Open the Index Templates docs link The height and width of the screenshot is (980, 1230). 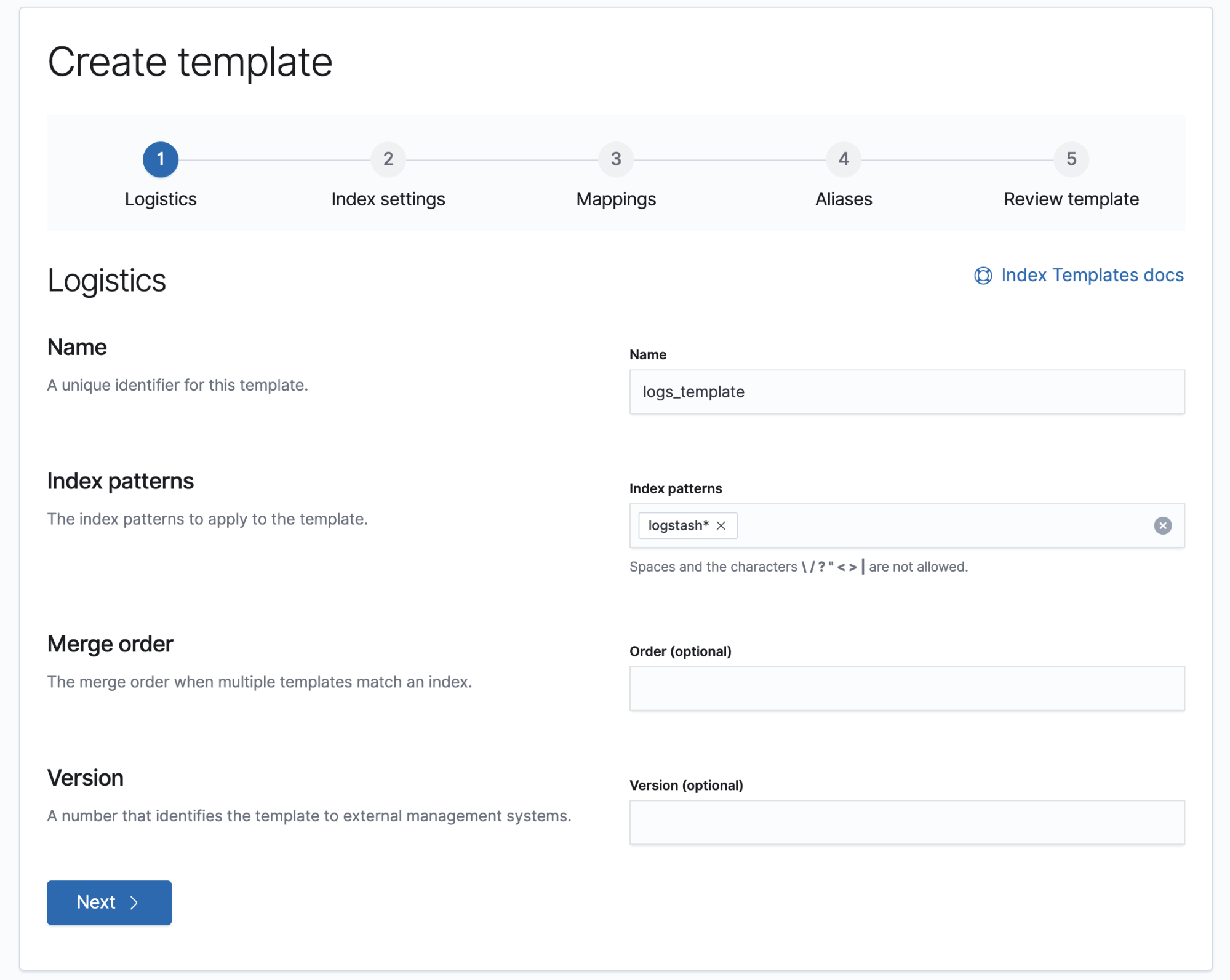click(x=1092, y=275)
